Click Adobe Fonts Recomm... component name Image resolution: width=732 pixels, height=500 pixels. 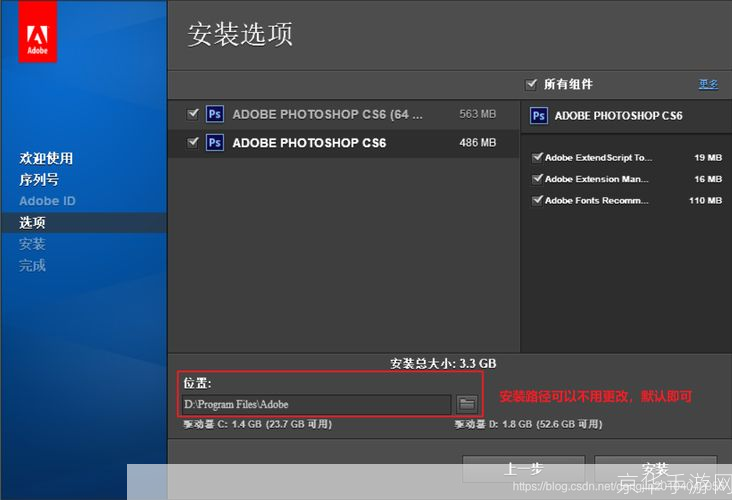(x=597, y=201)
